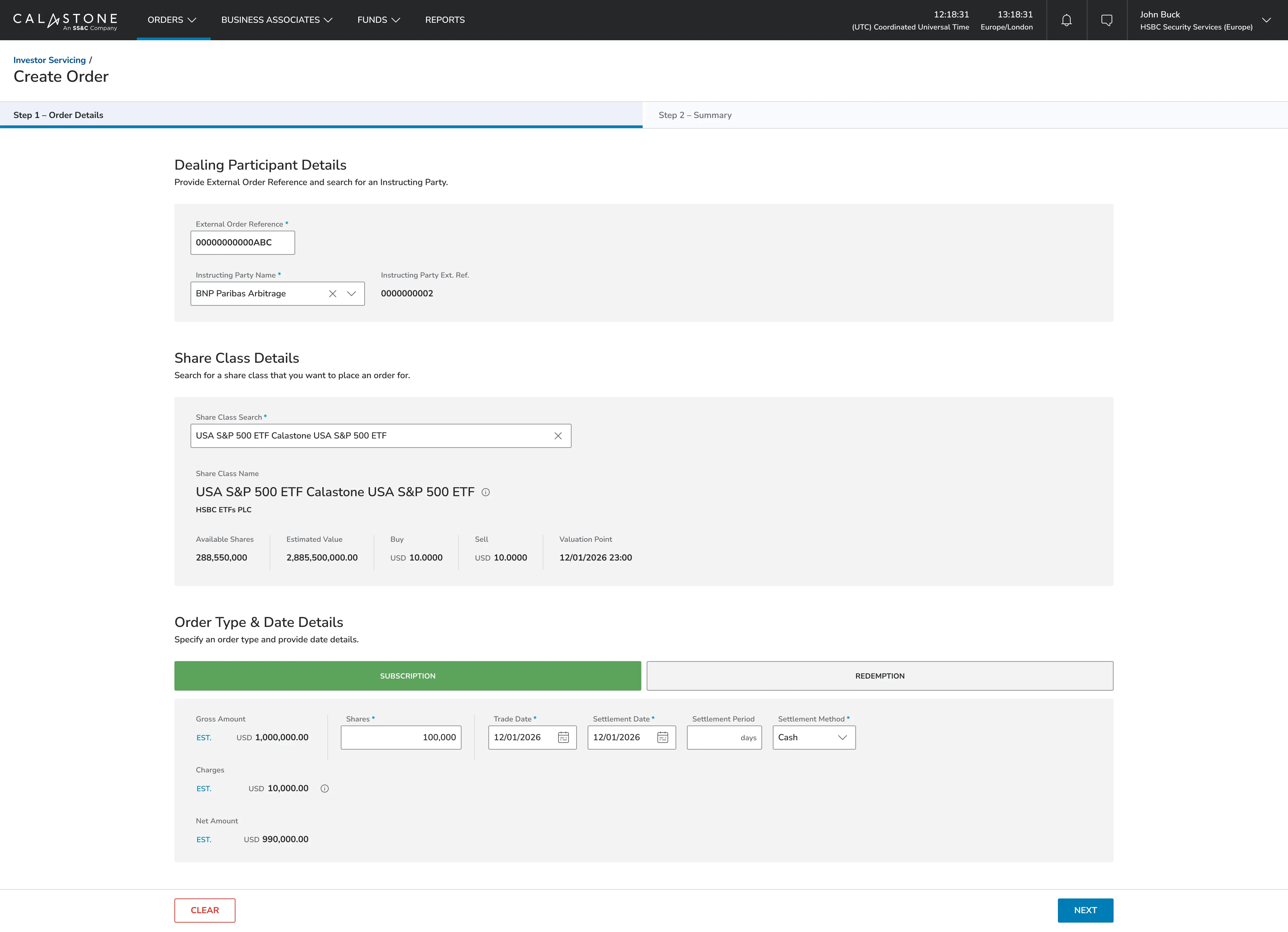Focus the External Order Reference field
This screenshot has height=932, width=1288.
[243, 243]
